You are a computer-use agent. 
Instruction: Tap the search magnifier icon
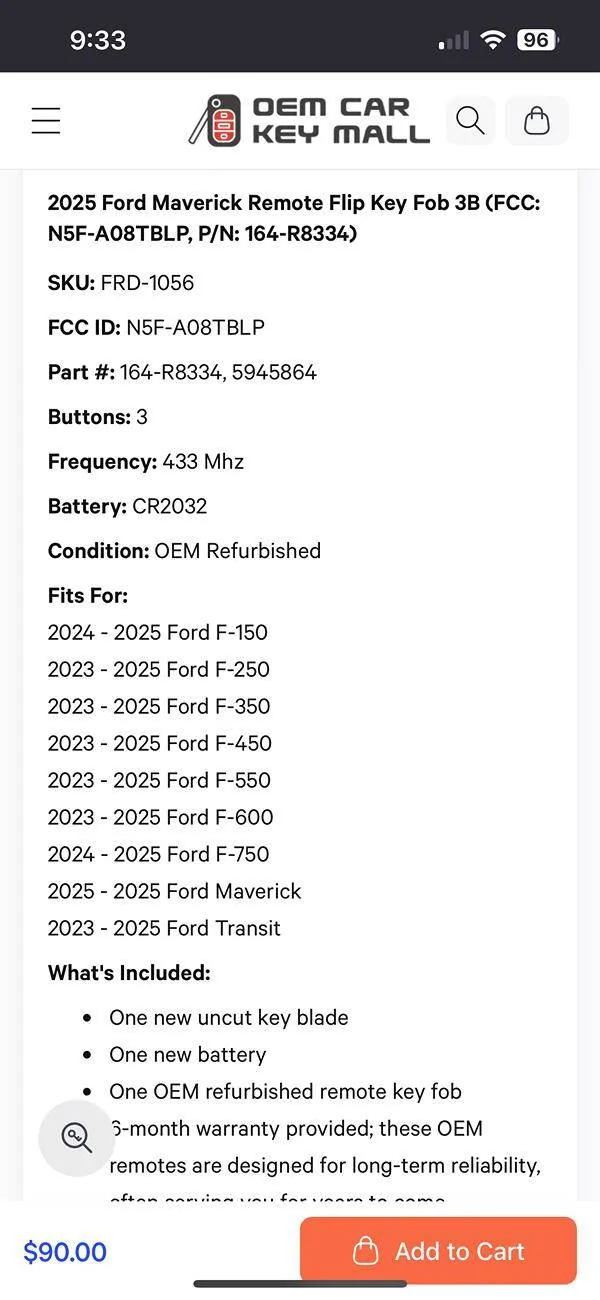click(x=470, y=121)
